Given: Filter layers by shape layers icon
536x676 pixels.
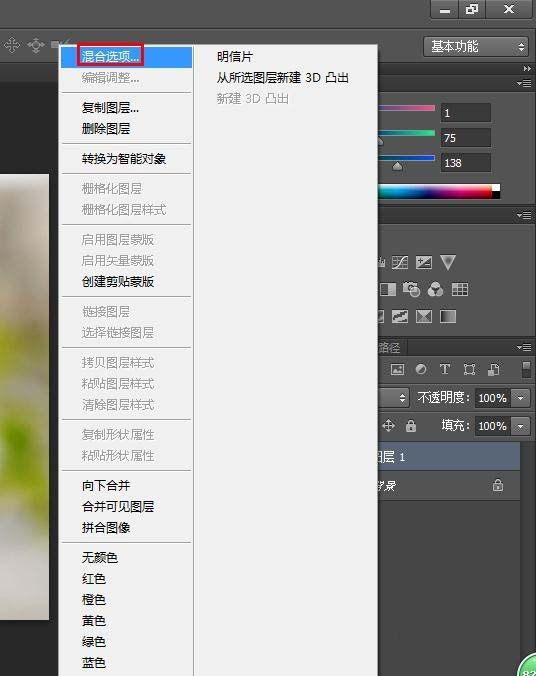Looking at the screenshot, I should point(469,369).
